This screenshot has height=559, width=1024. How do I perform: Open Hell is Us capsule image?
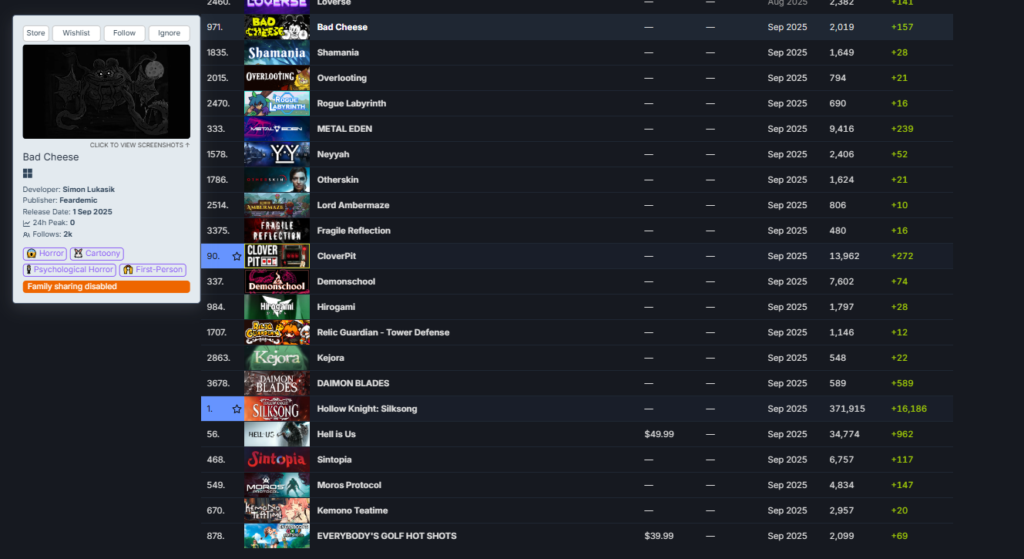coord(277,435)
